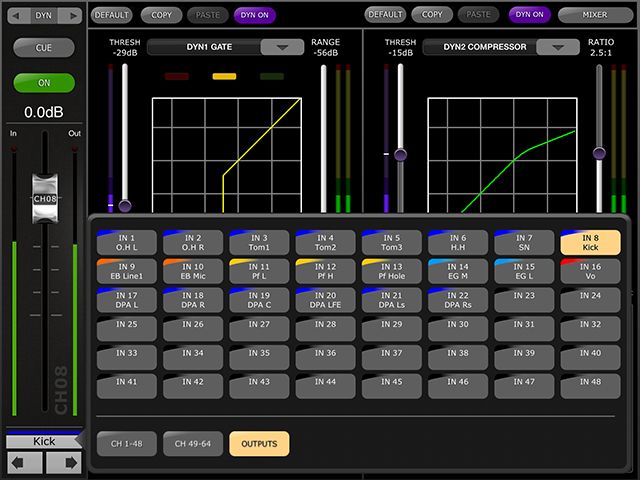Enable the CUE button for CH08

[x=43, y=48]
